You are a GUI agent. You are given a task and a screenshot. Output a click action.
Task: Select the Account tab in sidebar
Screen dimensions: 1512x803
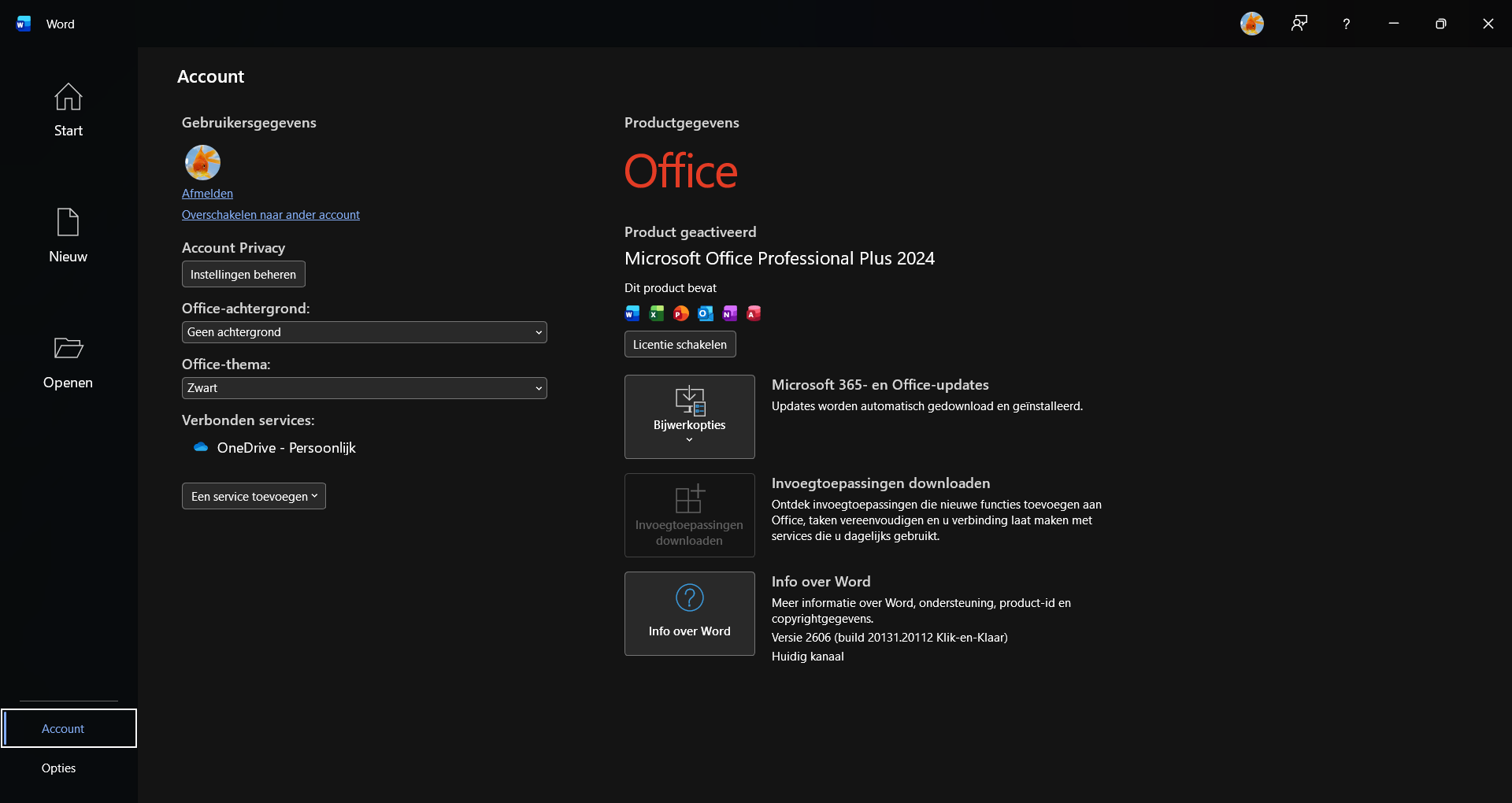click(x=69, y=728)
